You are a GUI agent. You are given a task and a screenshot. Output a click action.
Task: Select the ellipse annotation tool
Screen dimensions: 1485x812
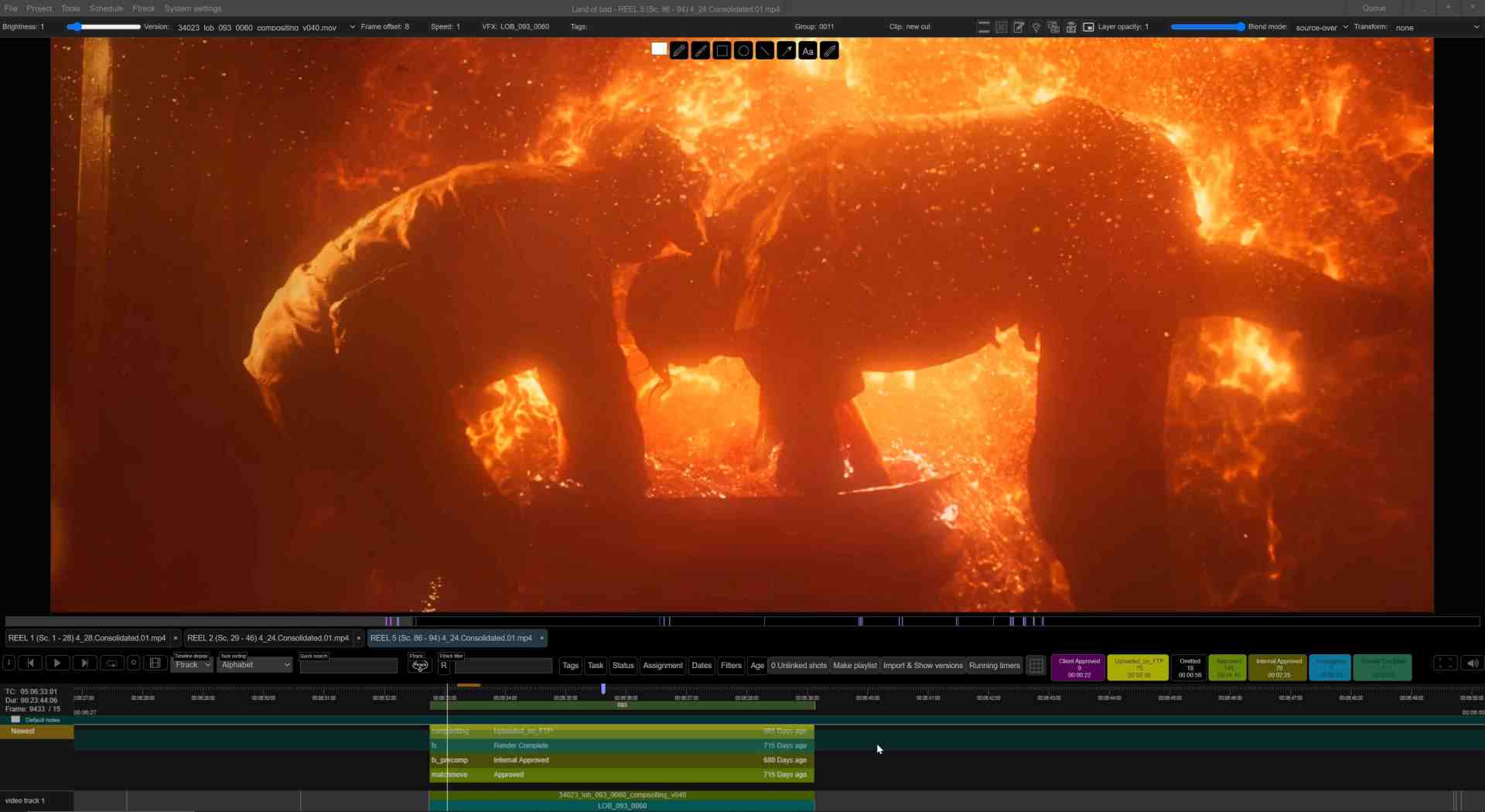pos(742,50)
